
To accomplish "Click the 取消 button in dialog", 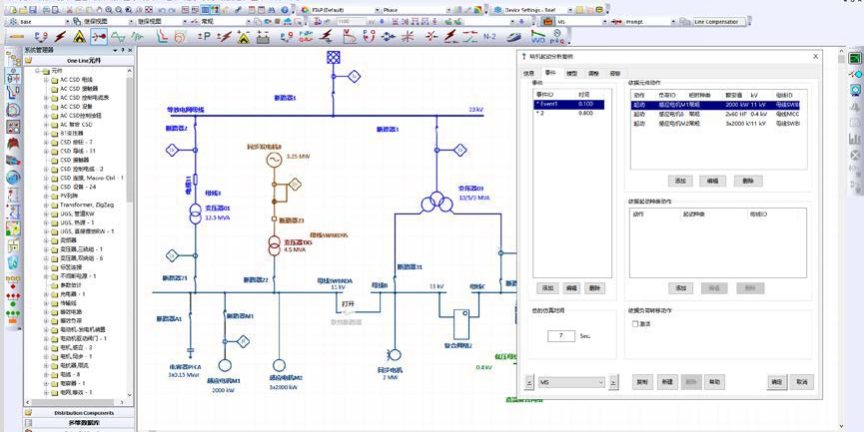I will point(802,382).
